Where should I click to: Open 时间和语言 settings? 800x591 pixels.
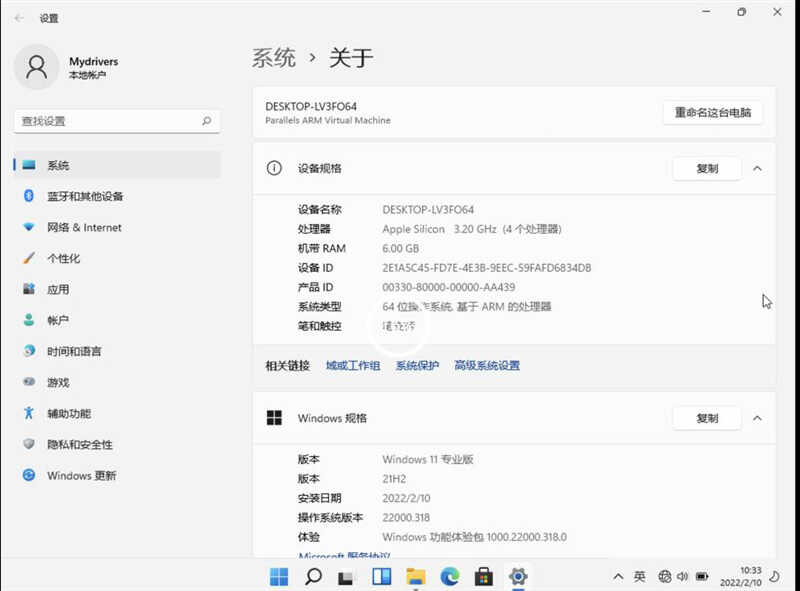(117, 351)
